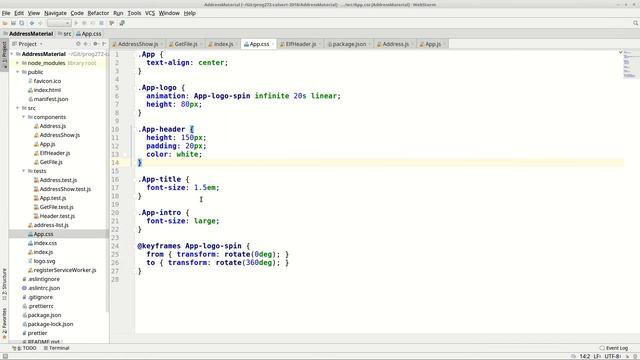640x360 pixels.
Task: Open the TODO tool window
Action: point(25,348)
